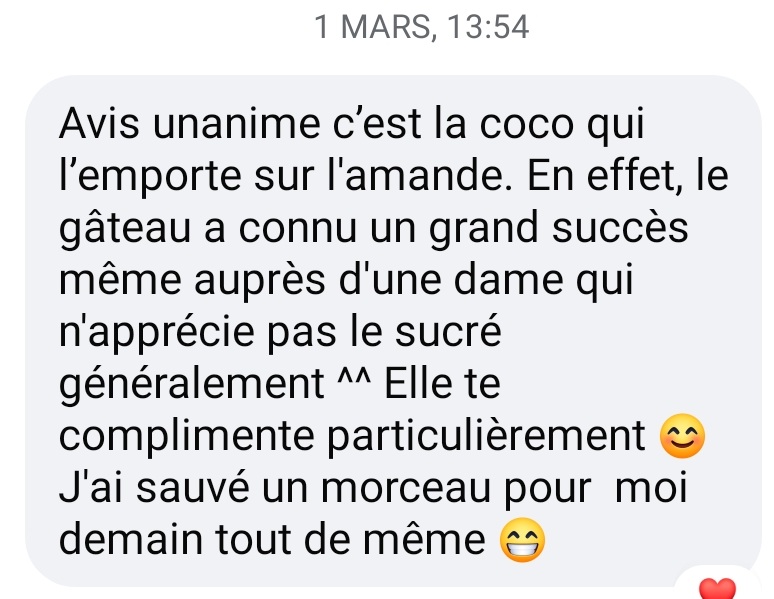
Task: Click the word "coco" in the message
Action: 527,124
